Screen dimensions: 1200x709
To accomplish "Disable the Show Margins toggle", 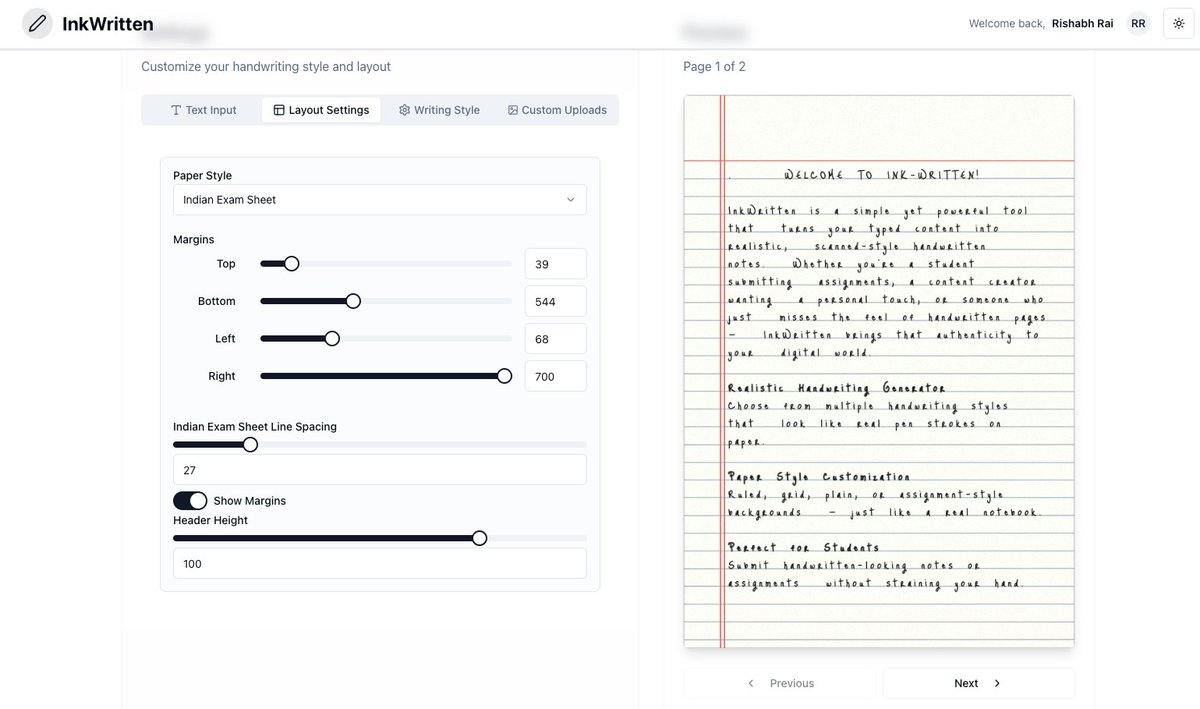I will point(190,500).
